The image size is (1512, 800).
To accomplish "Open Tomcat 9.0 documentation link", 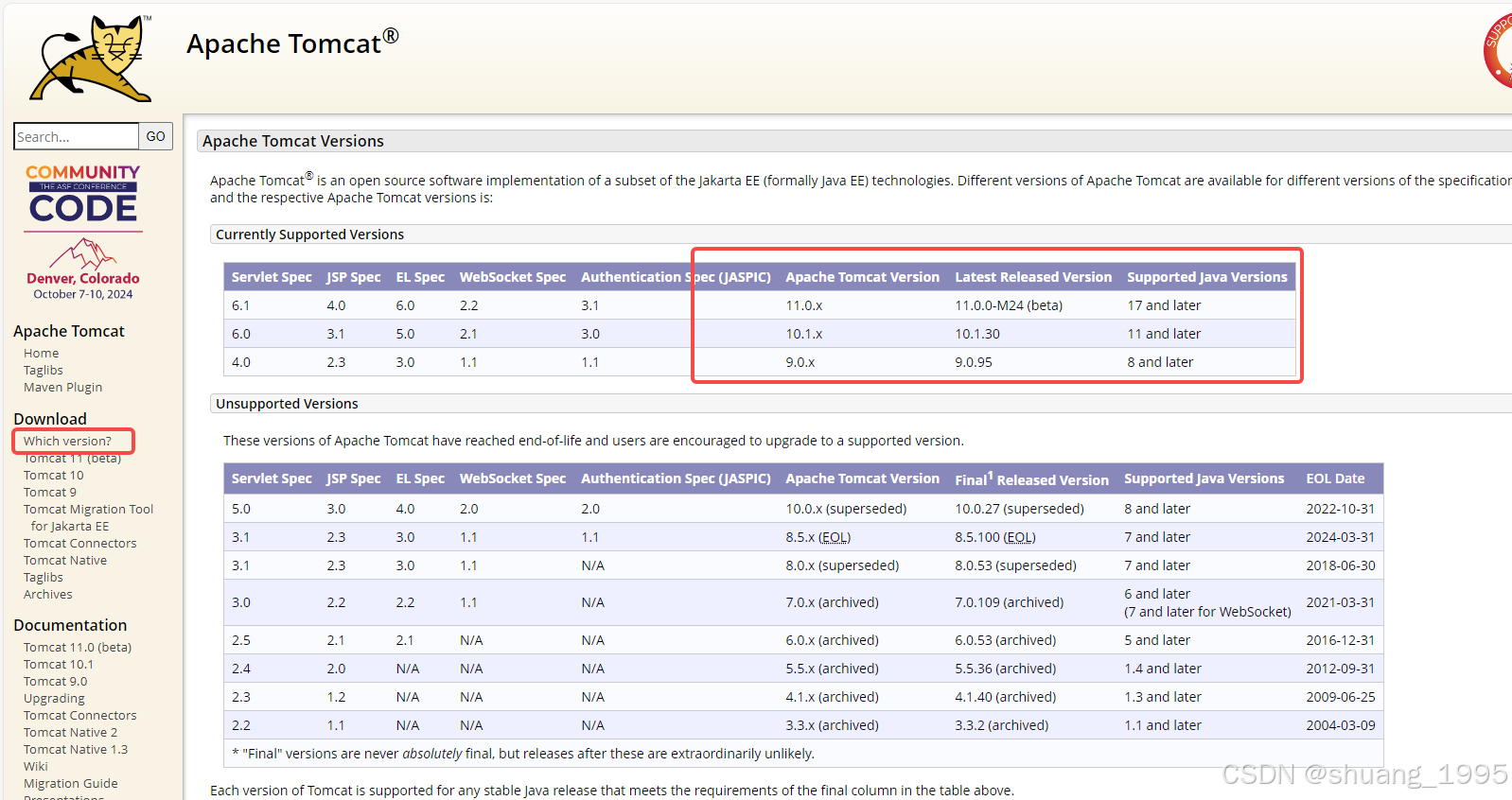I will (x=55, y=681).
